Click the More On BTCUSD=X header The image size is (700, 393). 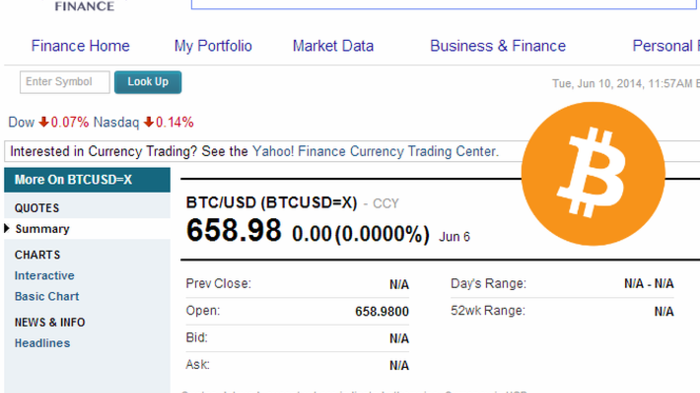click(x=87, y=180)
